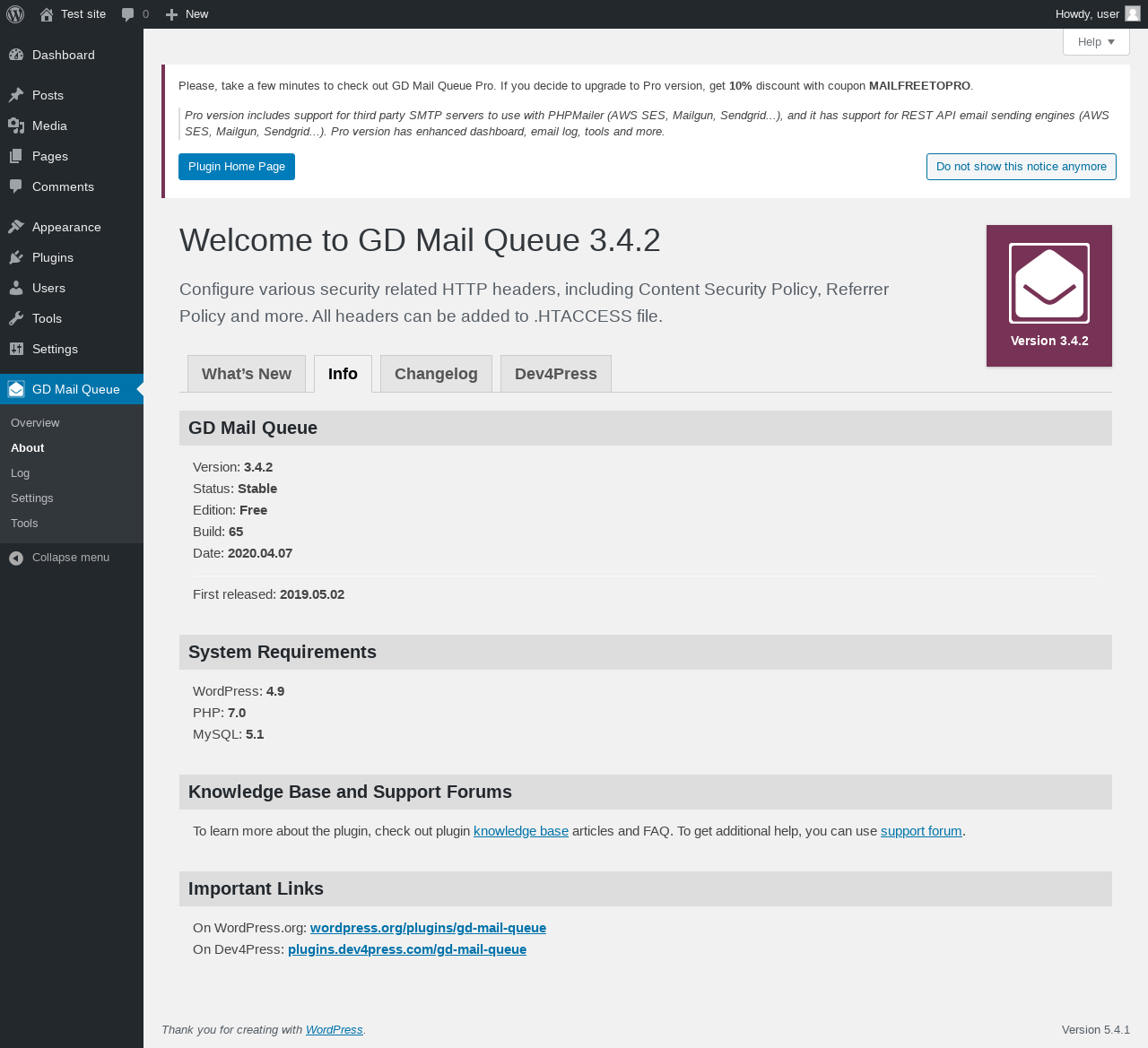Open GD Mail Queue Tools submenu
The width and height of the screenshot is (1148, 1048).
coord(72,524)
